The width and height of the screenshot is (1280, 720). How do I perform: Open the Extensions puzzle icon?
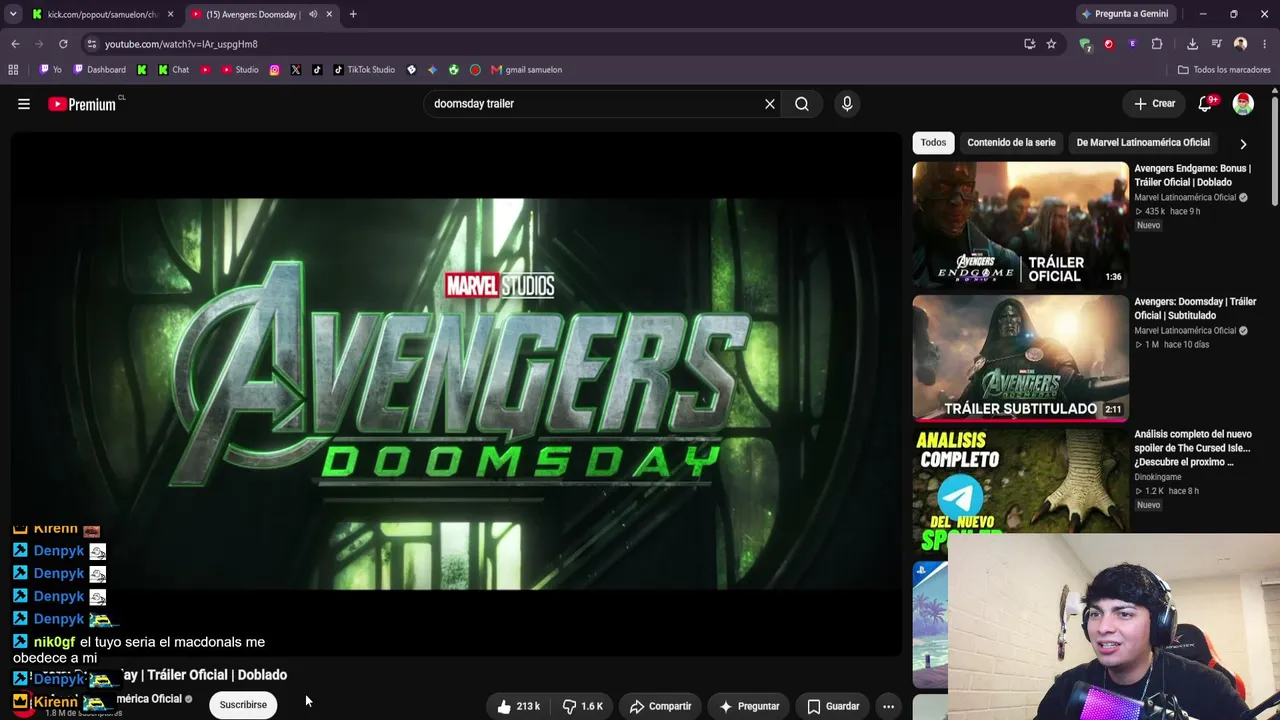tap(1157, 44)
